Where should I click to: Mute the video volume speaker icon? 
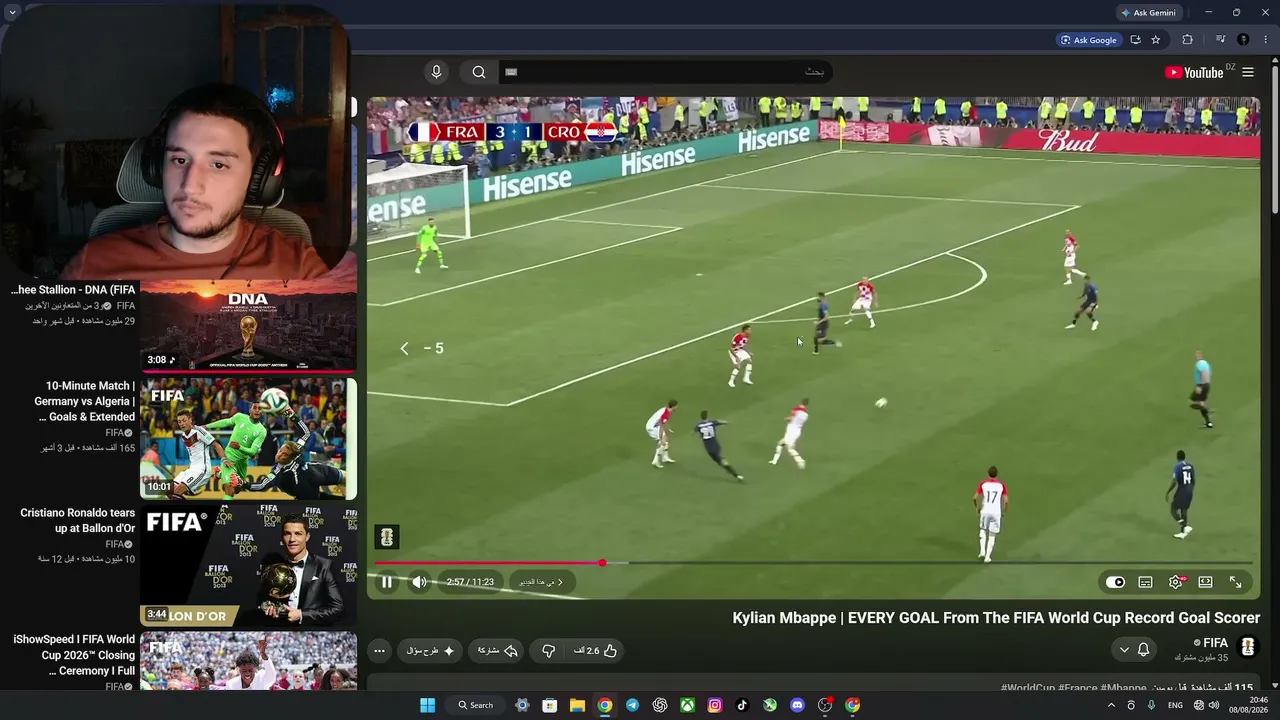point(419,582)
